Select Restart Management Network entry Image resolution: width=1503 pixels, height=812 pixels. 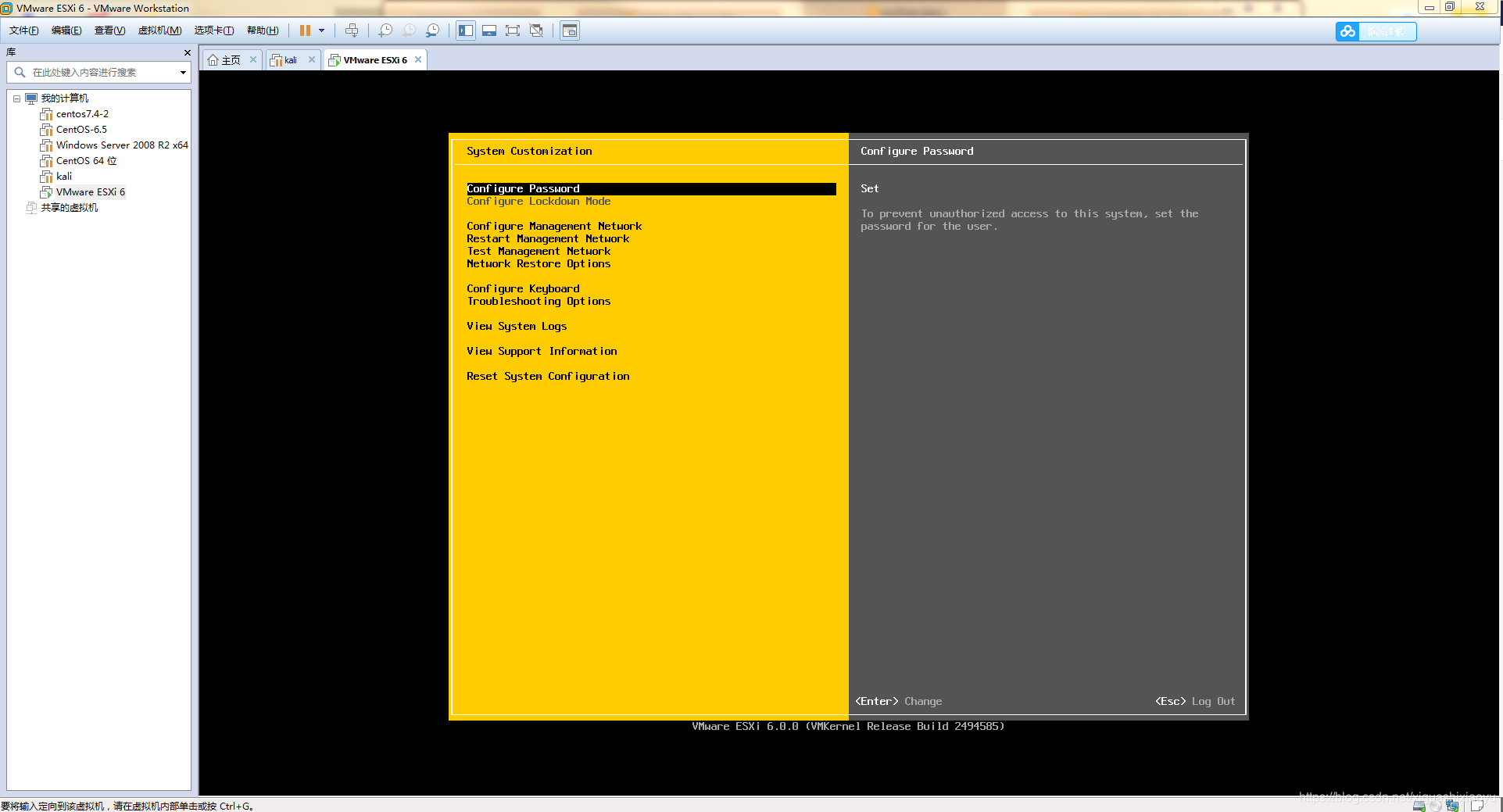tap(548, 239)
